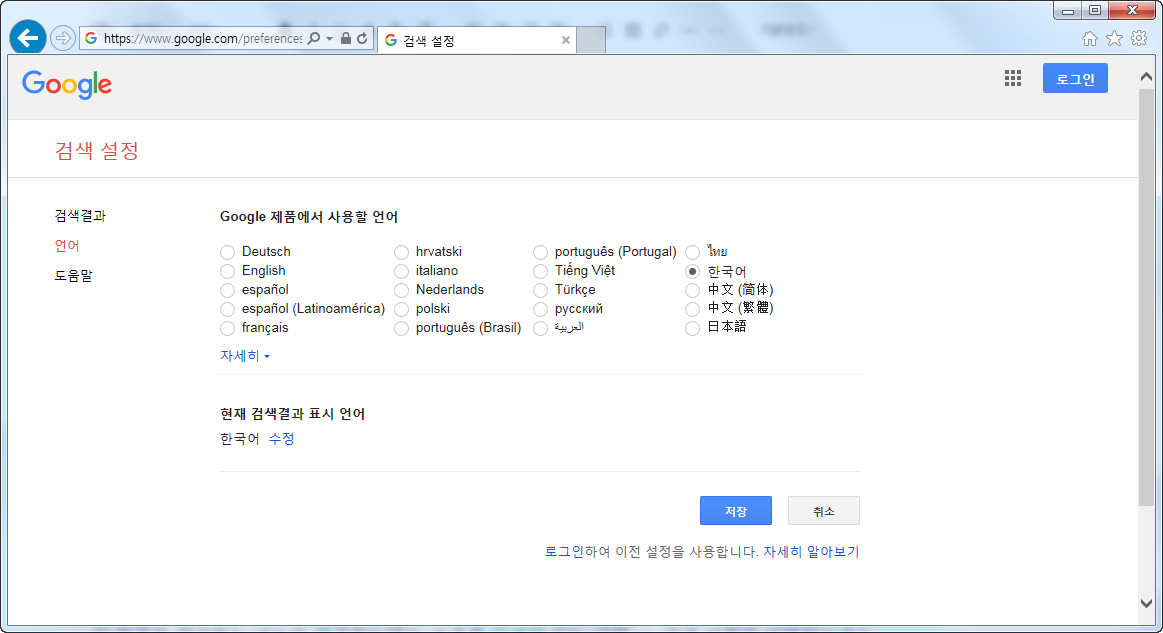This screenshot has height=633, width=1163.
Task: Click the search magnifier icon in address bar
Action: click(x=314, y=38)
